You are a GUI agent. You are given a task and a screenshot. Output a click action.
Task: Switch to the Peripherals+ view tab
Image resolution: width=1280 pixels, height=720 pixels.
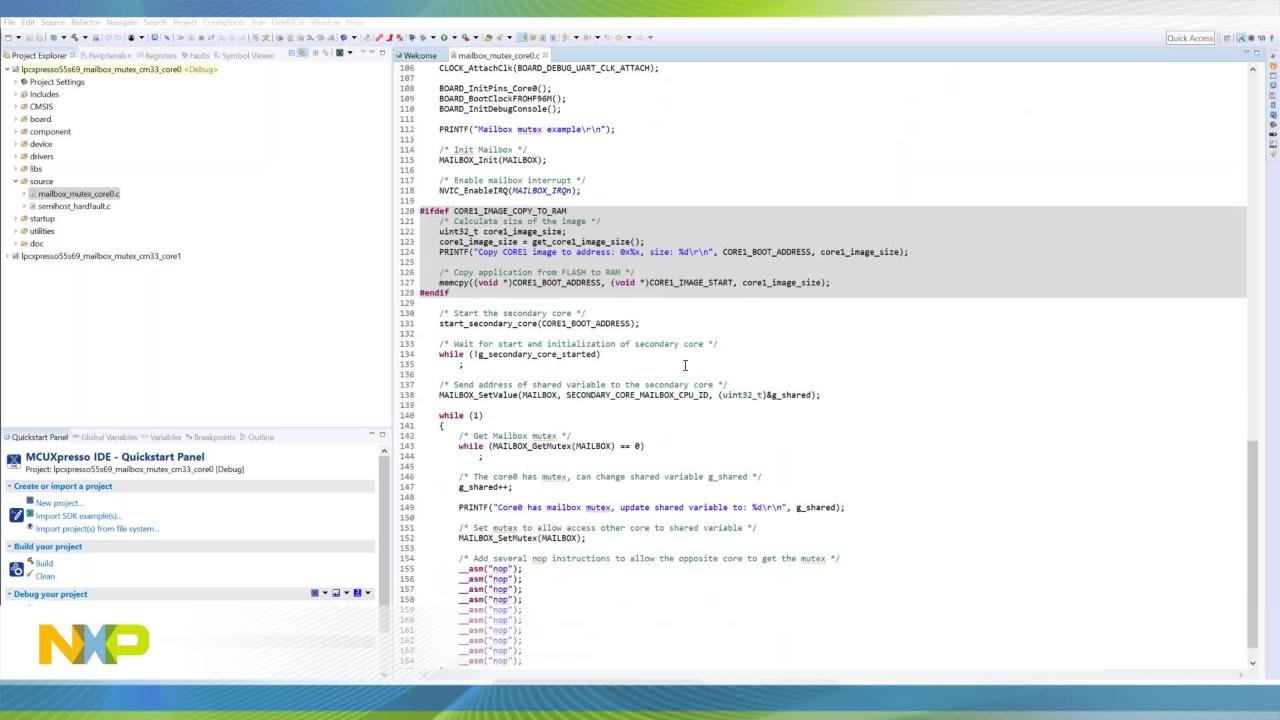108,56
